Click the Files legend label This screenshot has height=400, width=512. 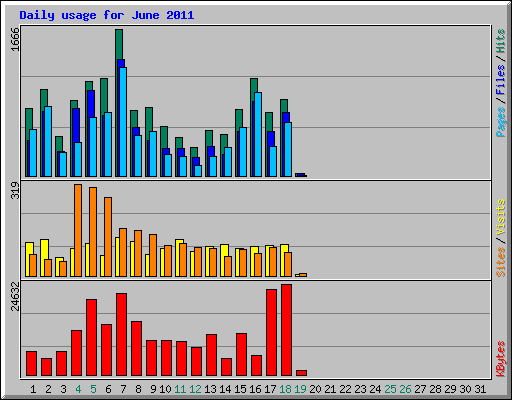[500, 79]
